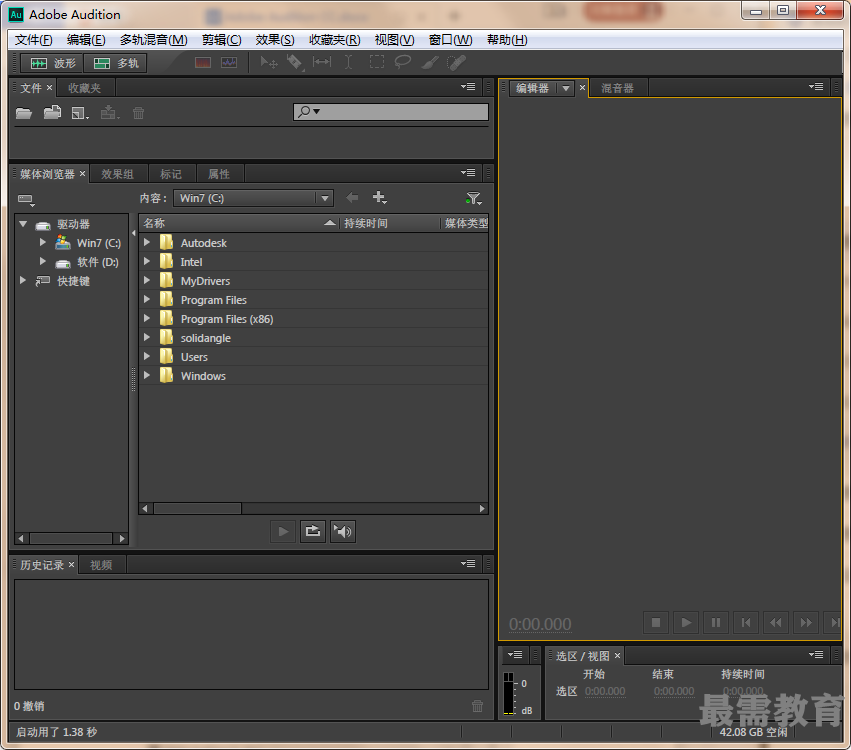The height and width of the screenshot is (750, 851).
Task: Expand the Windows folder
Action: pyautogui.click(x=147, y=376)
